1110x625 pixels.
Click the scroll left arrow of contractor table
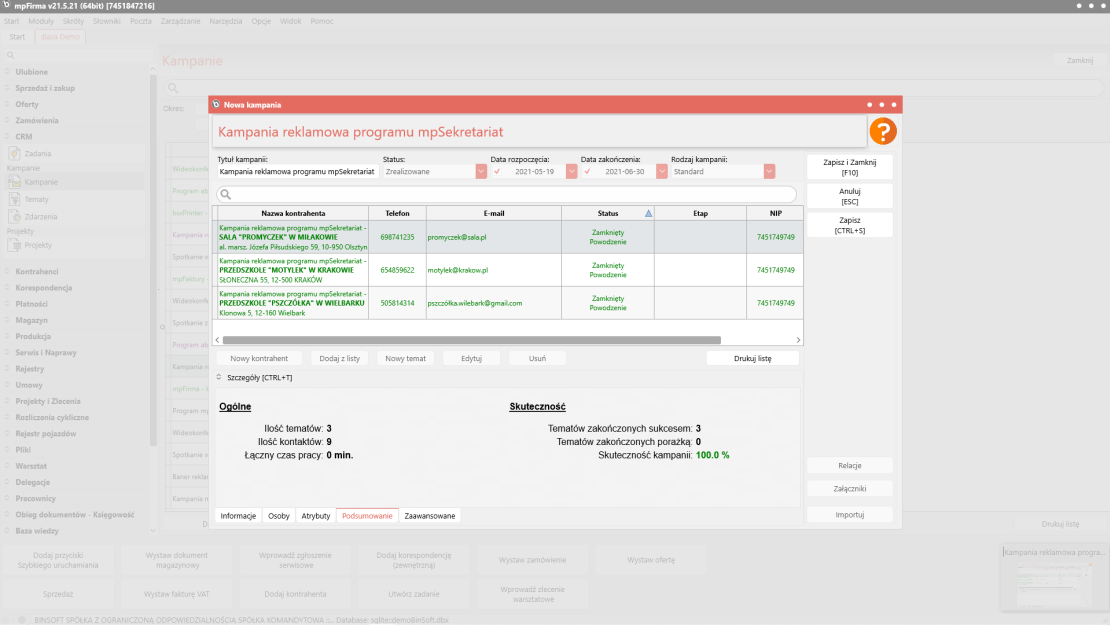click(217, 340)
